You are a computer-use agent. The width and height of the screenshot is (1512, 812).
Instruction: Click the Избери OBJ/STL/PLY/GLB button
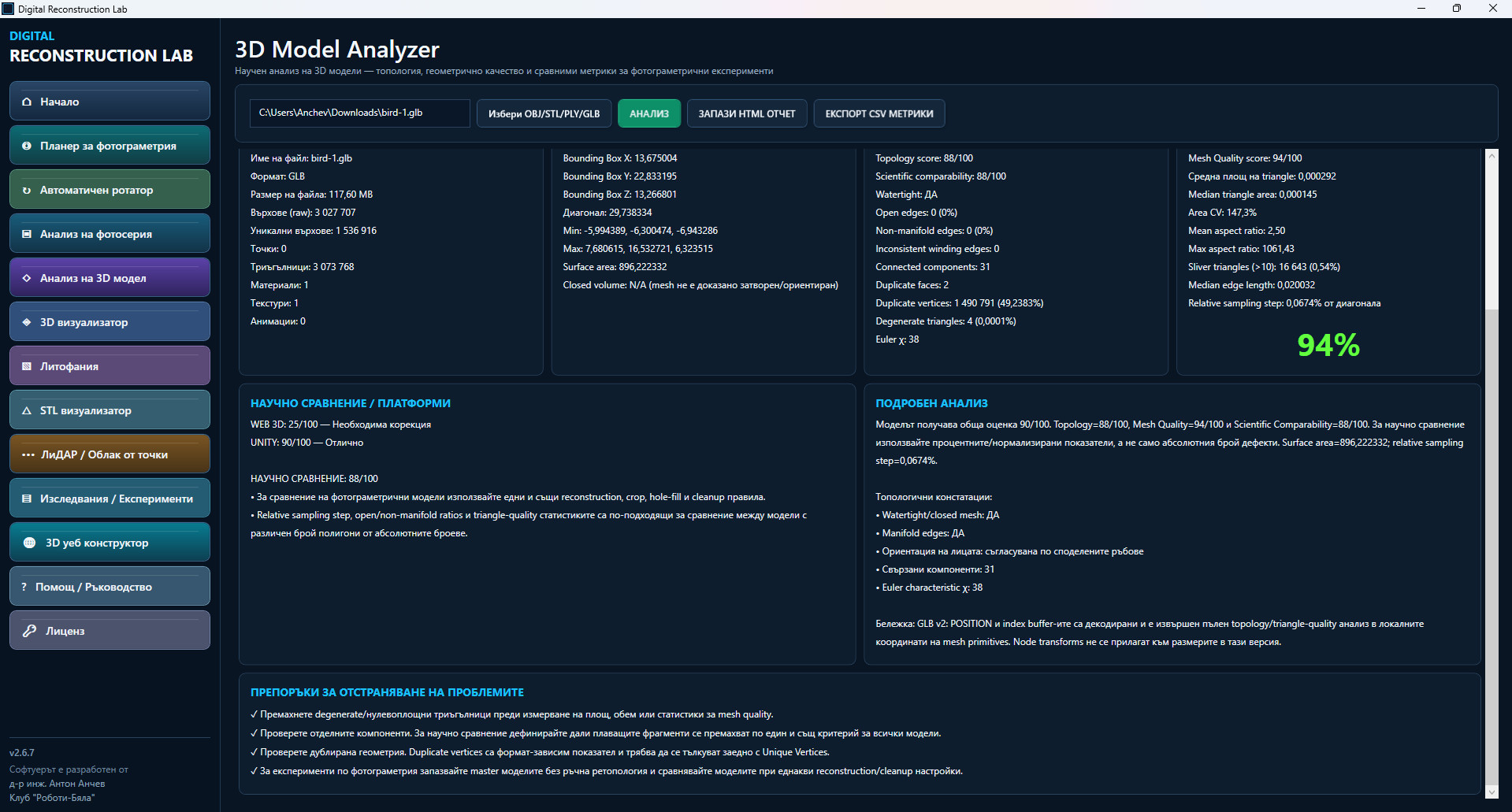pyautogui.click(x=544, y=113)
